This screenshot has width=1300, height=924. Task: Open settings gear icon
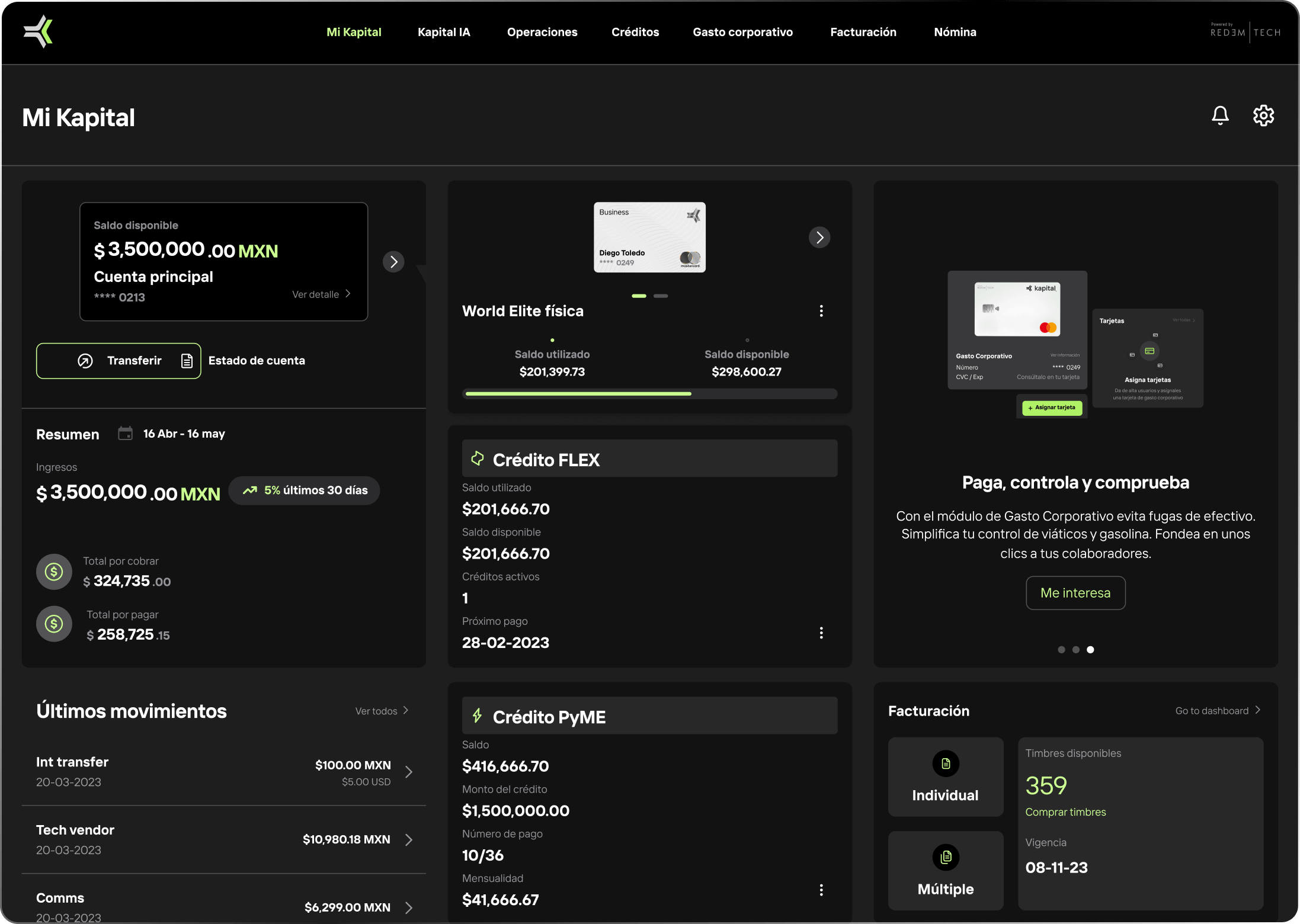pyautogui.click(x=1263, y=115)
